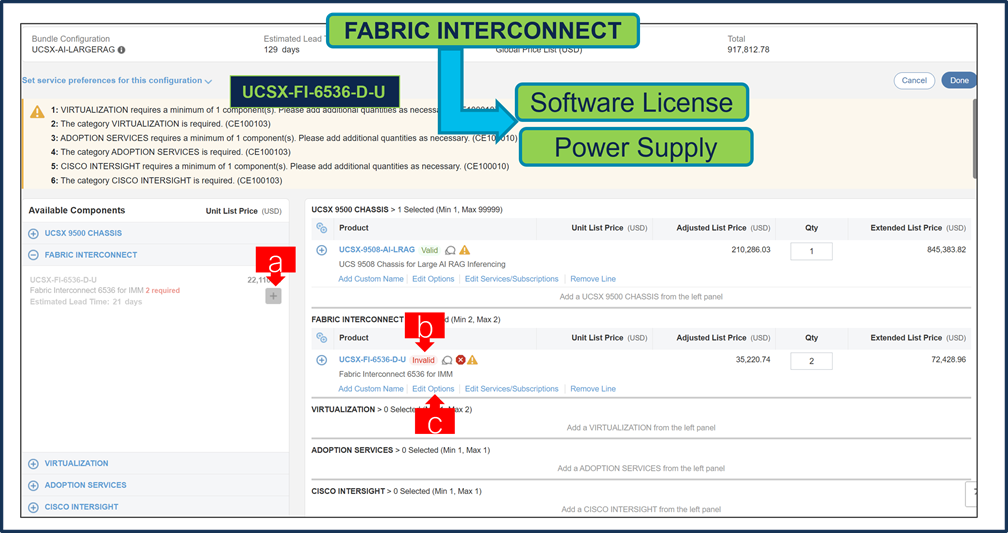The height and width of the screenshot is (533, 1008).
Task: Click the Invalid status badge
Action: 423,360
